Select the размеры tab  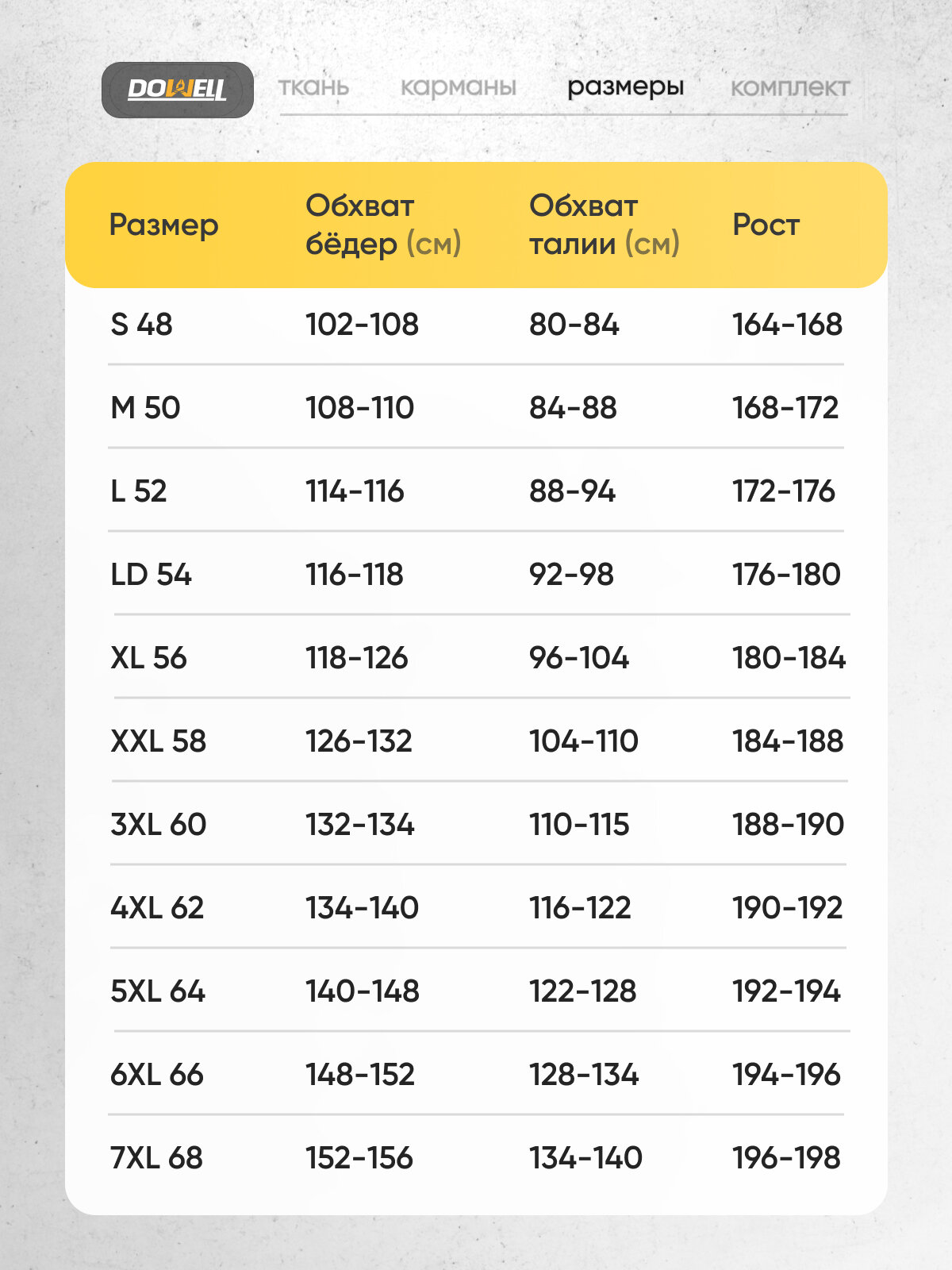pos(625,87)
